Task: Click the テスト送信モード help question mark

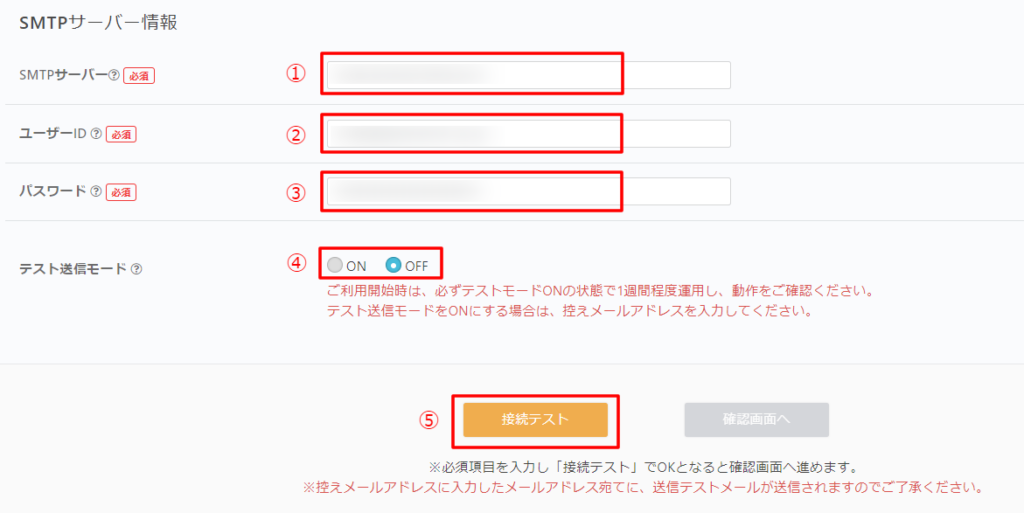Action: (136, 268)
